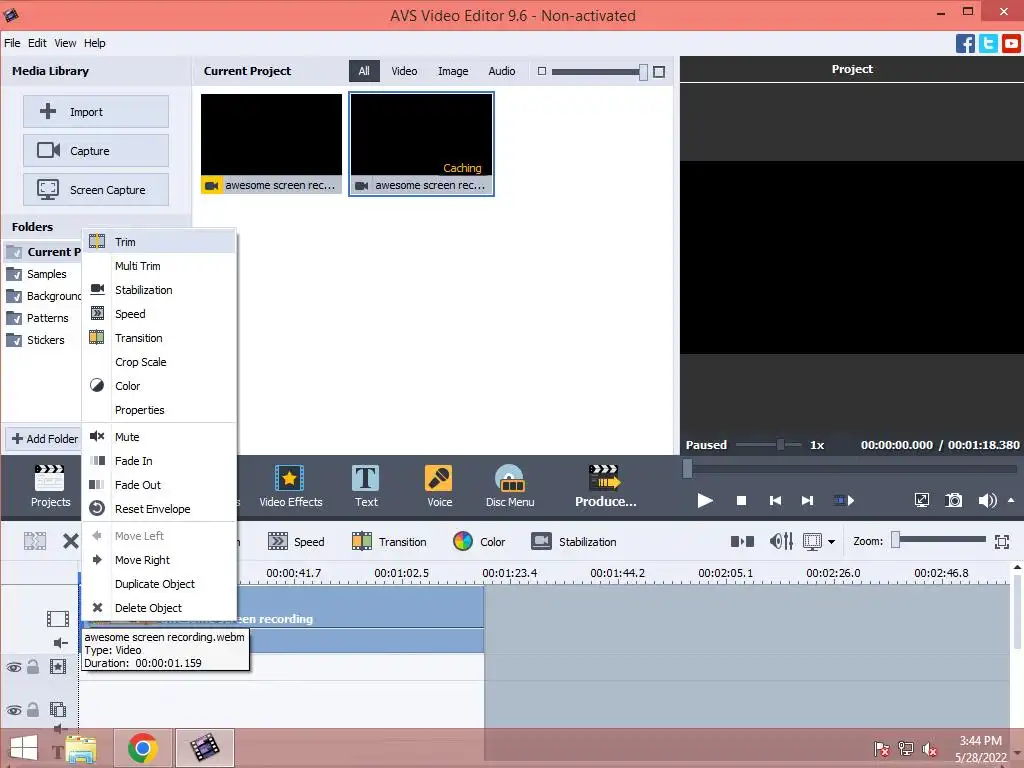Screen dimensions: 1024x768
Task: Toggle main video track audio speaker
Action: (60, 643)
